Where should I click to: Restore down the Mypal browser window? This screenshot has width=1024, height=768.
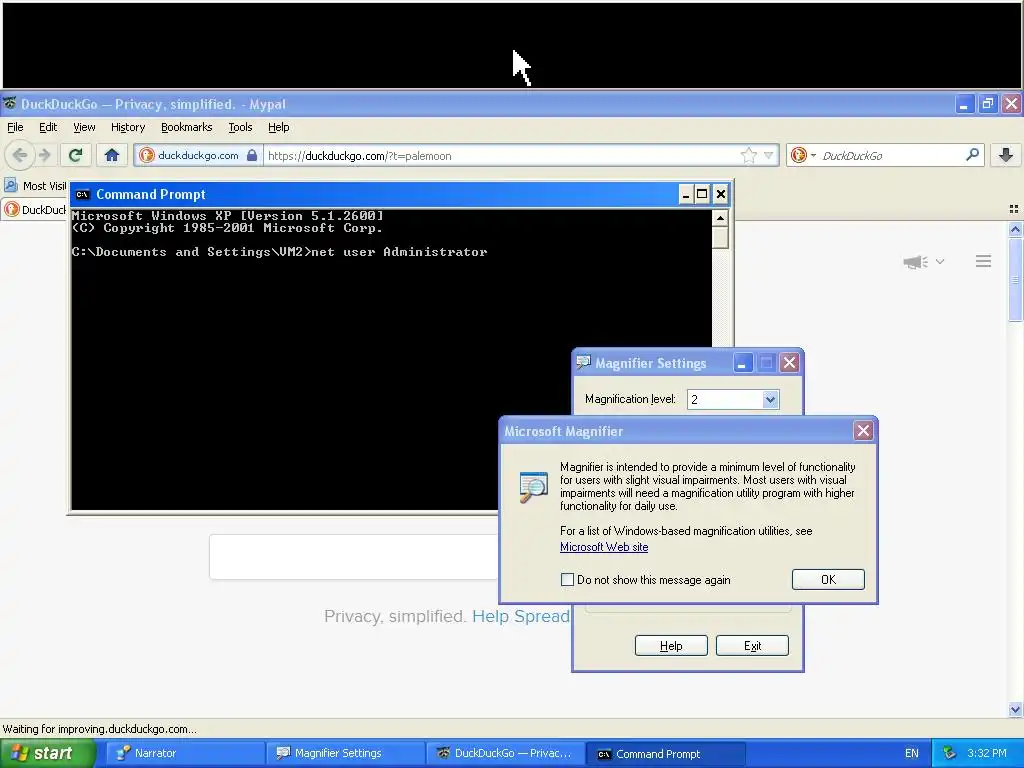click(987, 103)
